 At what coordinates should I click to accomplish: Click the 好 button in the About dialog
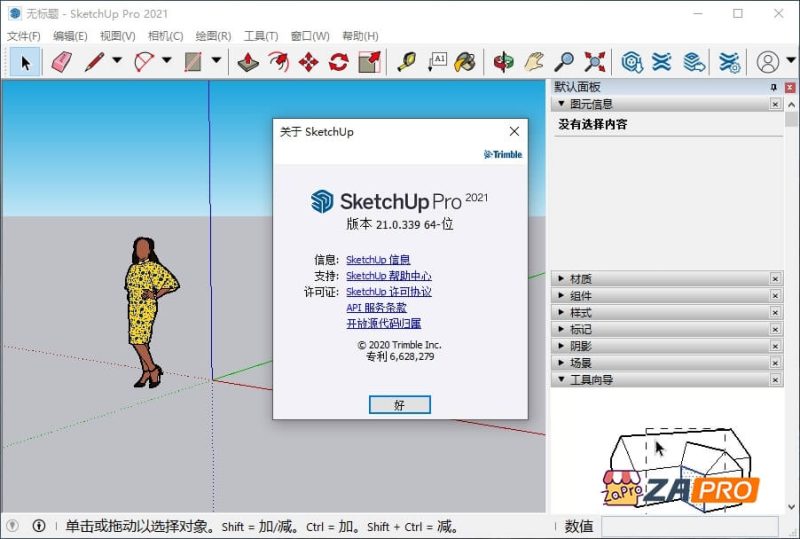(x=399, y=405)
